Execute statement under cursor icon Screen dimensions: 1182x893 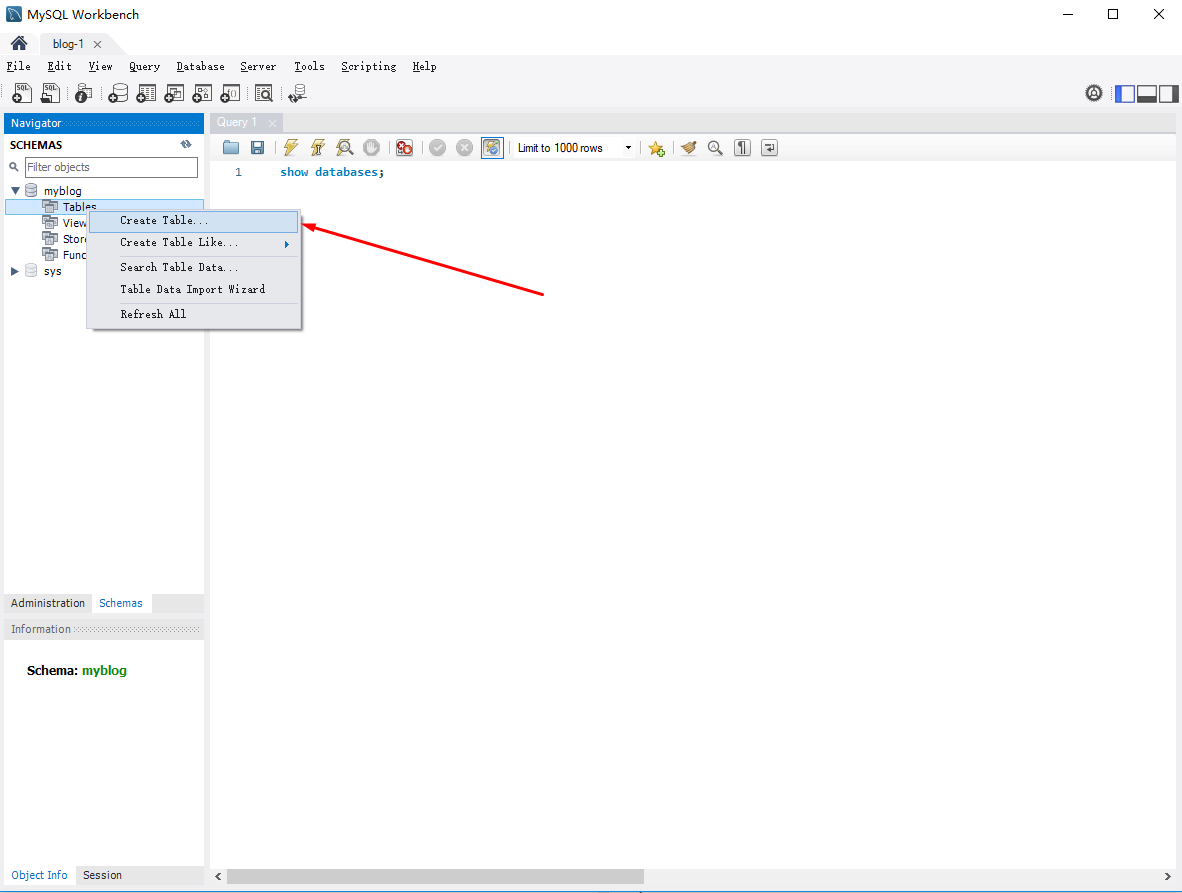[x=318, y=148]
